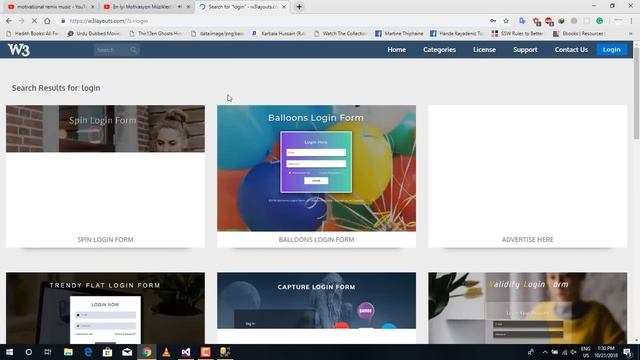The image size is (640, 360).
Task: Click BALLOONS LOGIN FORM title link
Action: point(316,240)
